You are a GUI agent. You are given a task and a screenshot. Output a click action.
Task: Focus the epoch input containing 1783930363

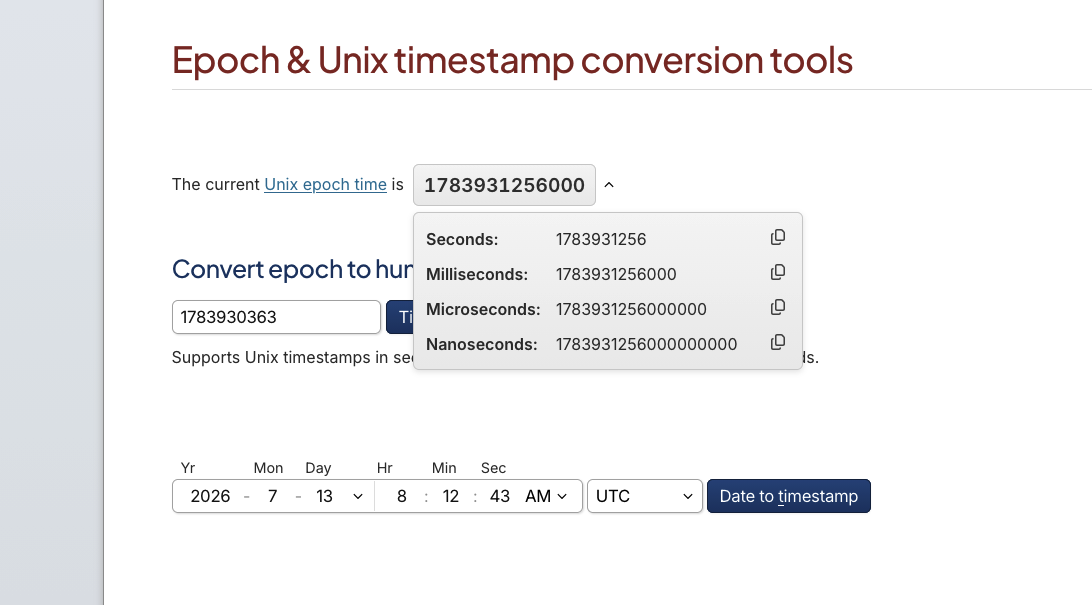point(276,317)
